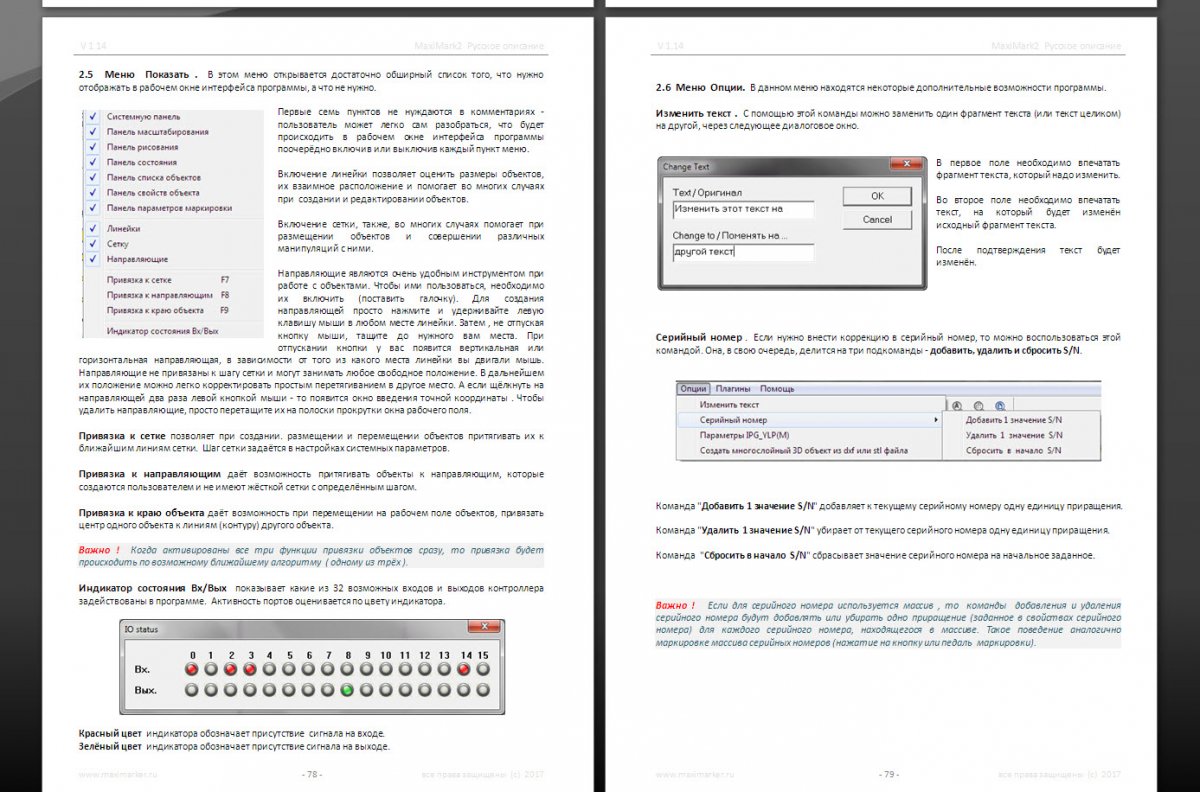Select Добавить 1 значение S/N
The height and width of the screenshot is (792, 1200).
pyautogui.click(x=1014, y=421)
